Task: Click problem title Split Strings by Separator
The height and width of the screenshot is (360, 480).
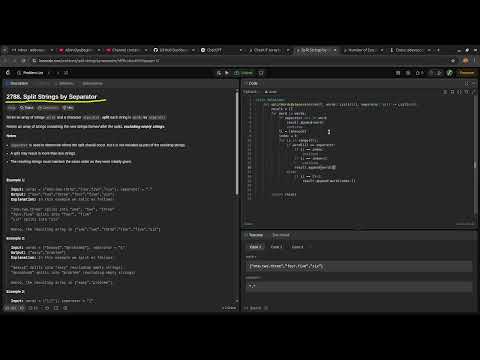Action: click(52, 97)
